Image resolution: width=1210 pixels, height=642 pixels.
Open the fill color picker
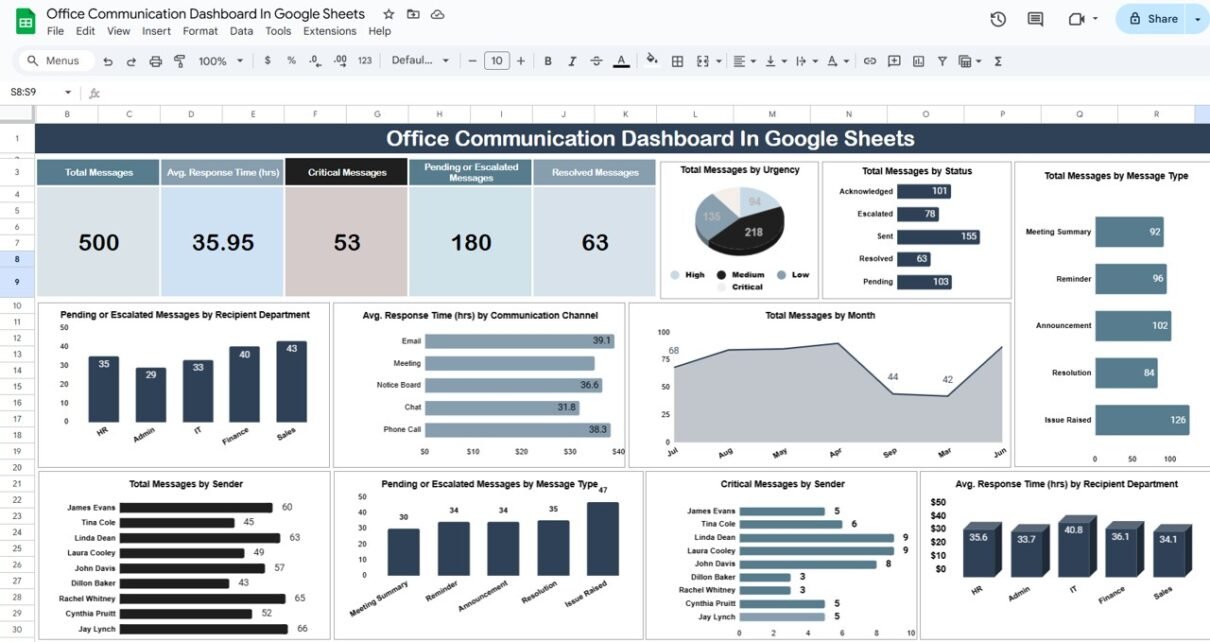click(x=652, y=61)
